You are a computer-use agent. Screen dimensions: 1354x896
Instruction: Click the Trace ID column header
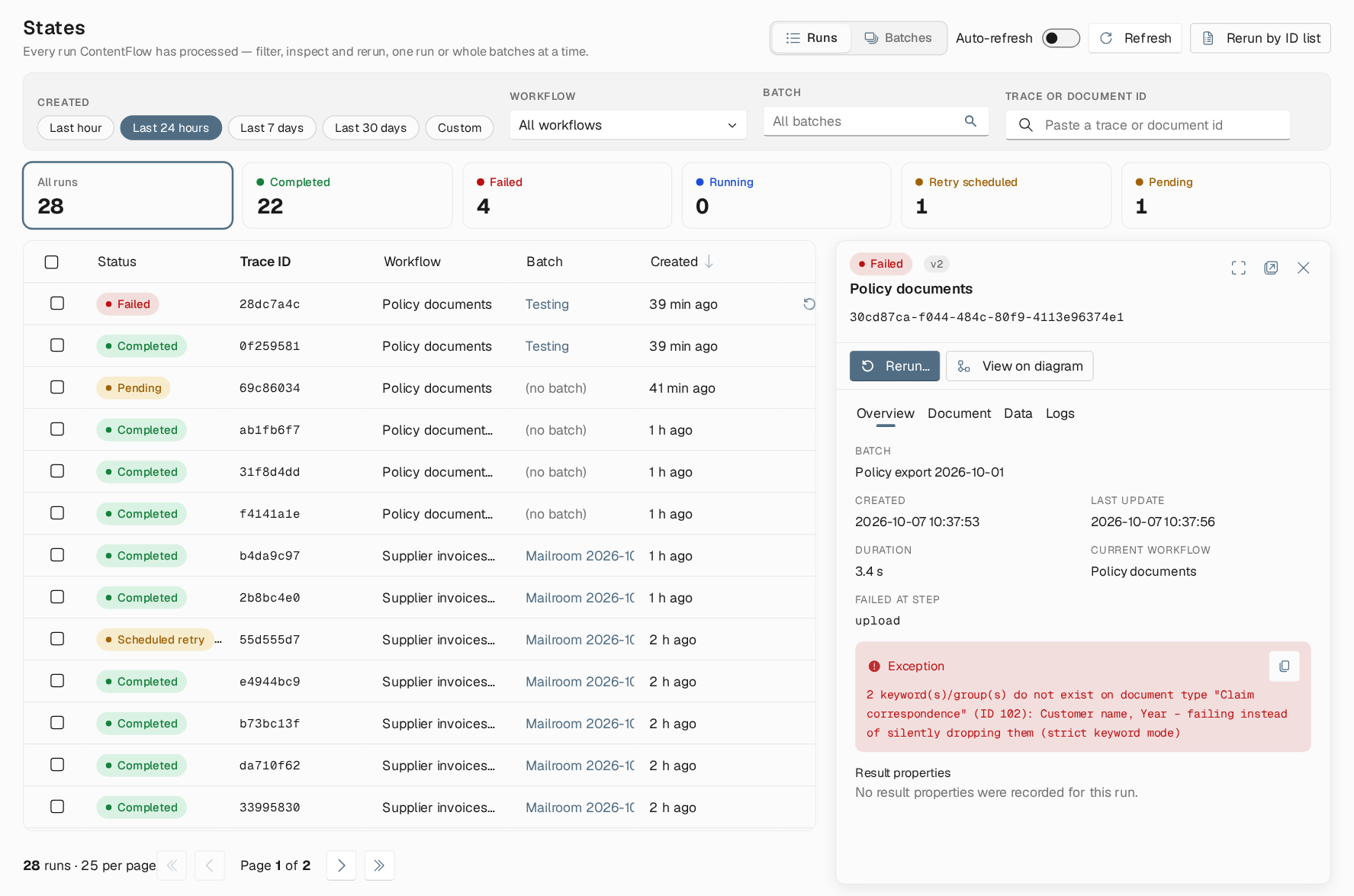click(x=265, y=262)
